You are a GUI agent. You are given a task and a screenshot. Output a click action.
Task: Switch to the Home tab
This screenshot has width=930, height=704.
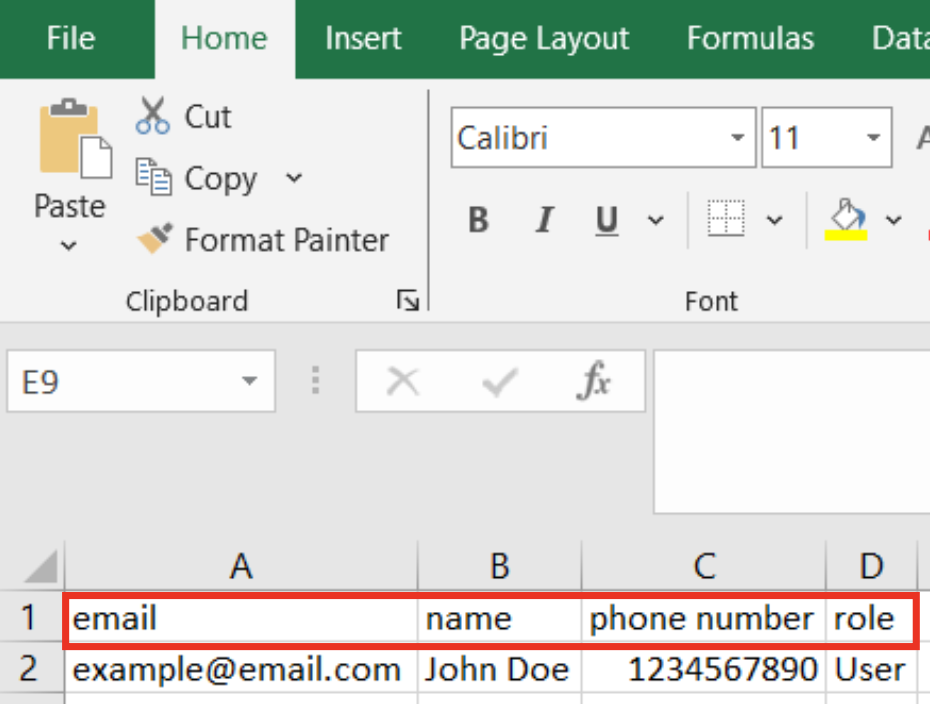[224, 39]
